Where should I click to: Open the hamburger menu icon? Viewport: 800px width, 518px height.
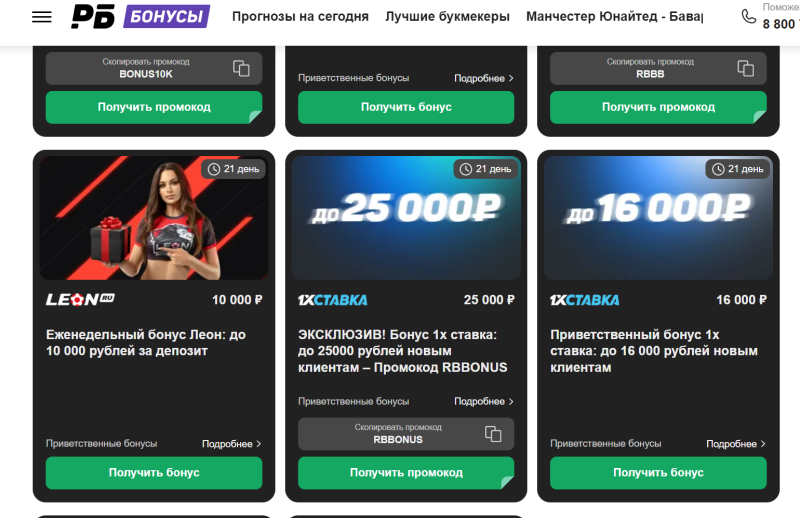[x=42, y=17]
